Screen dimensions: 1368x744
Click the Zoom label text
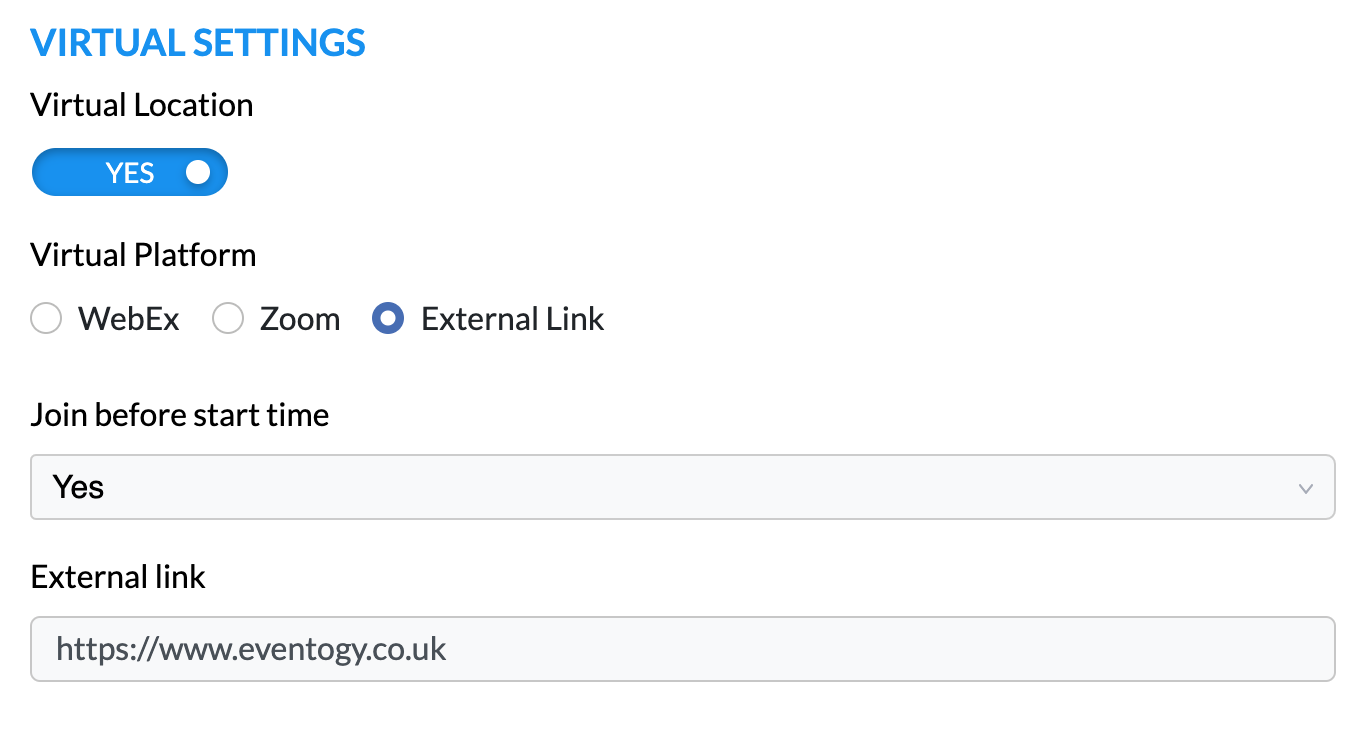[300, 318]
